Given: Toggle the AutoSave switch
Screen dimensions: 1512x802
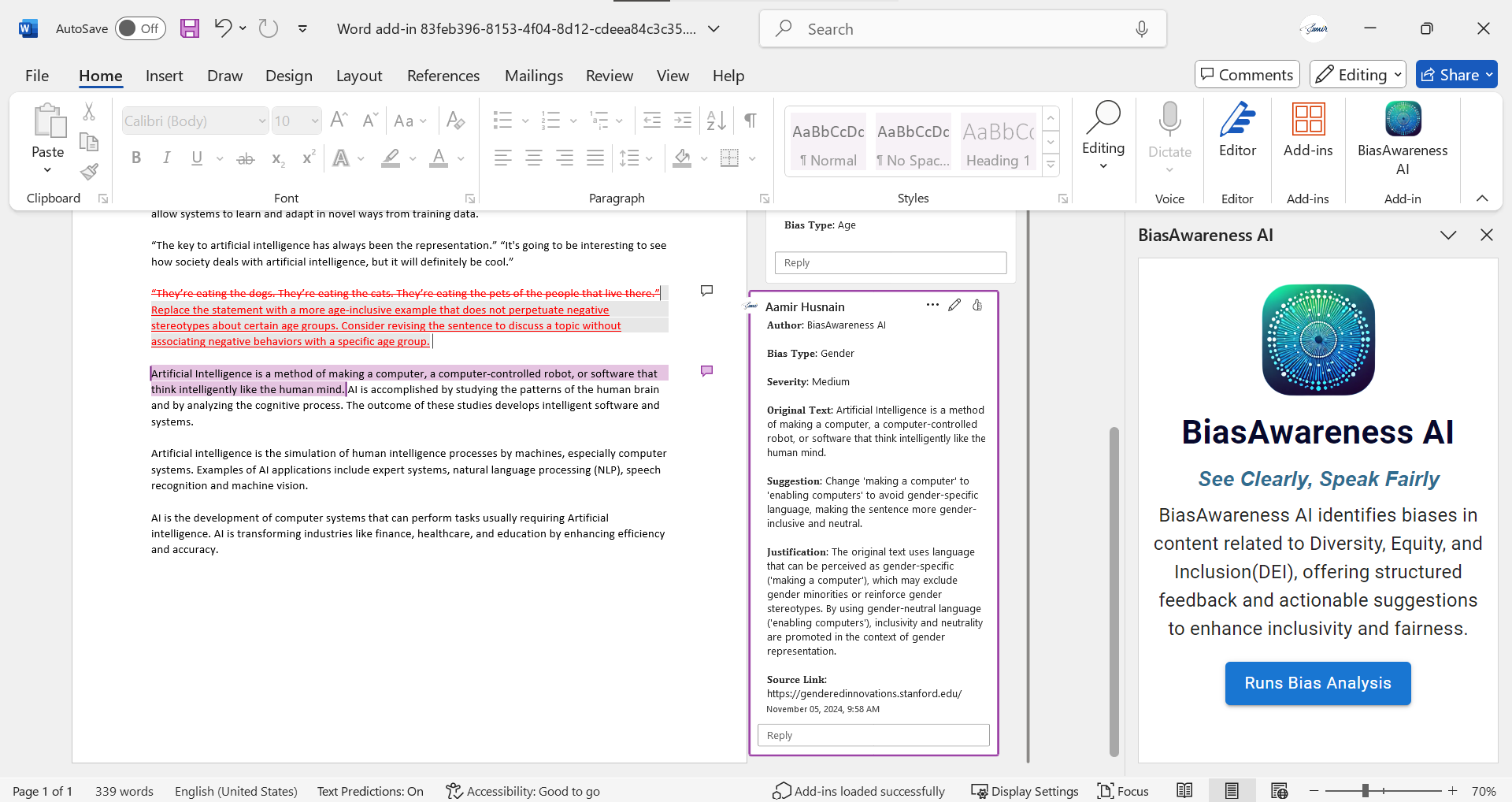Looking at the screenshot, I should pyautogui.click(x=140, y=29).
